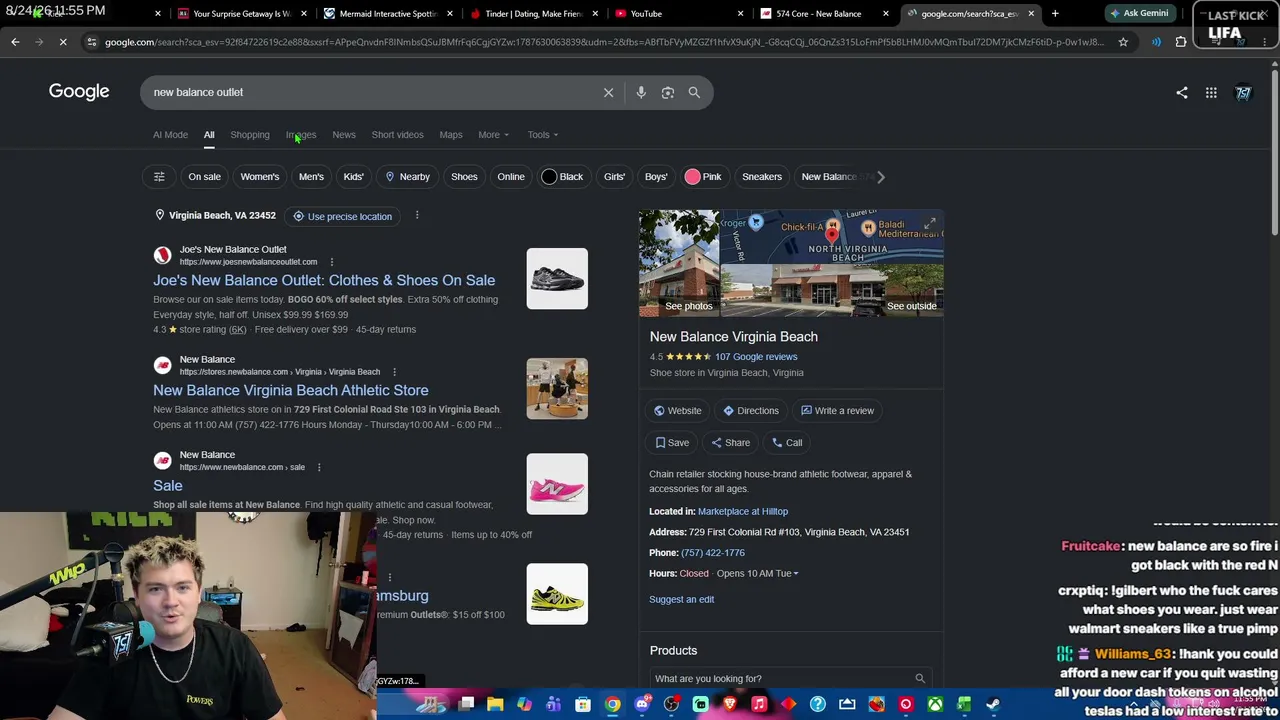Open Chrome from the taskbar
The height and width of the screenshot is (720, 1280).
click(x=612, y=705)
